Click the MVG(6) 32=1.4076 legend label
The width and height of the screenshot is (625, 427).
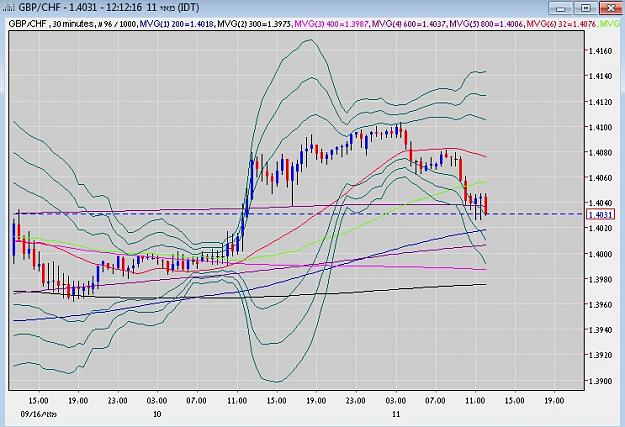tap(562, 24)
